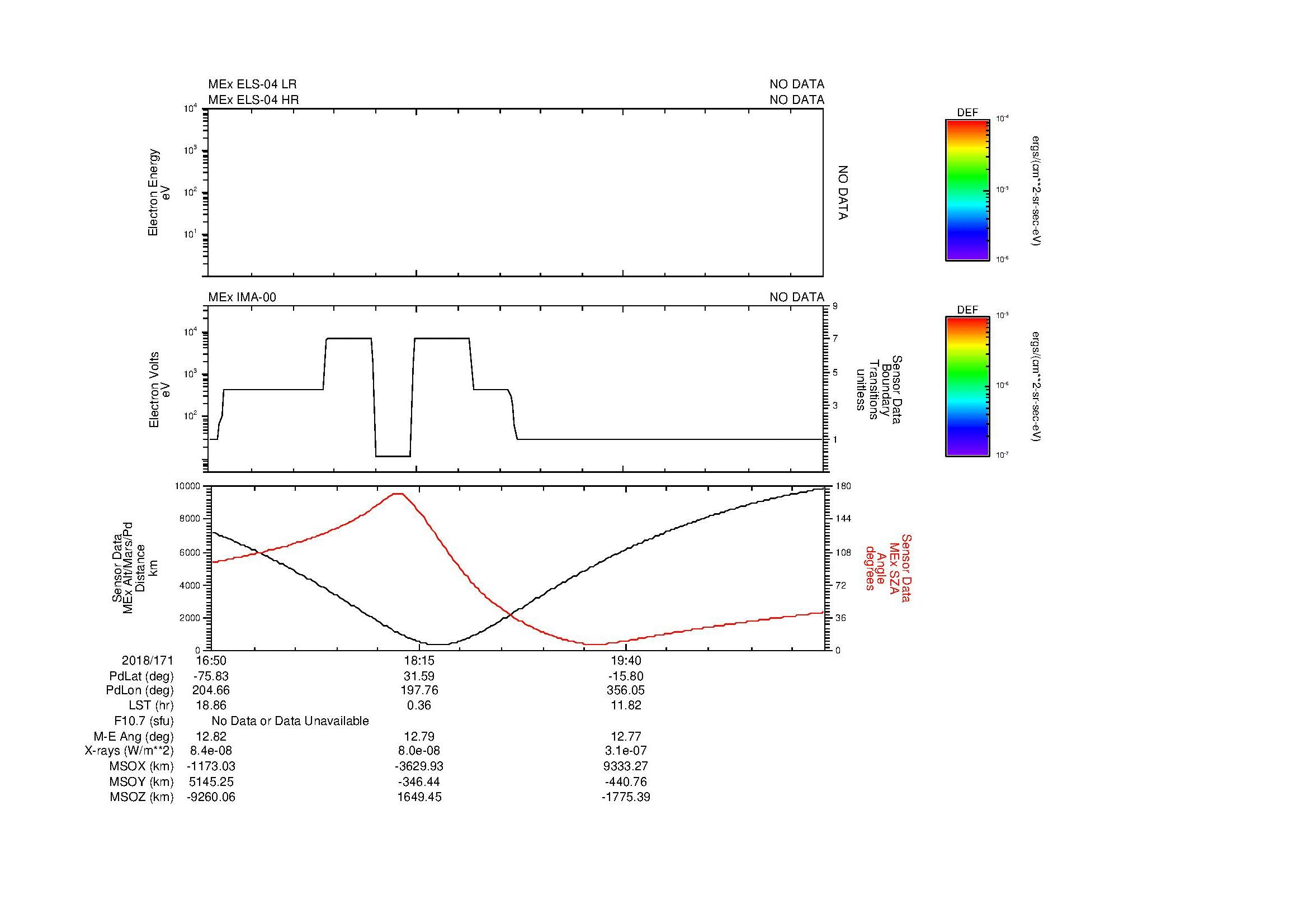Click the vertical NO DATA label beside electron panel

pos(843,193)
